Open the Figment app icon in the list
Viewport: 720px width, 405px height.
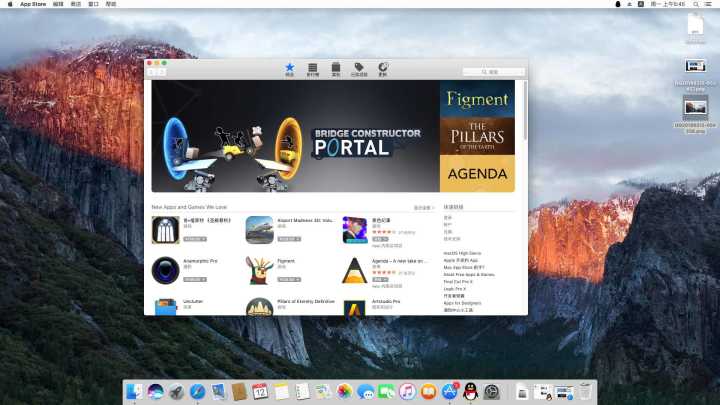[x=259, y=270]
